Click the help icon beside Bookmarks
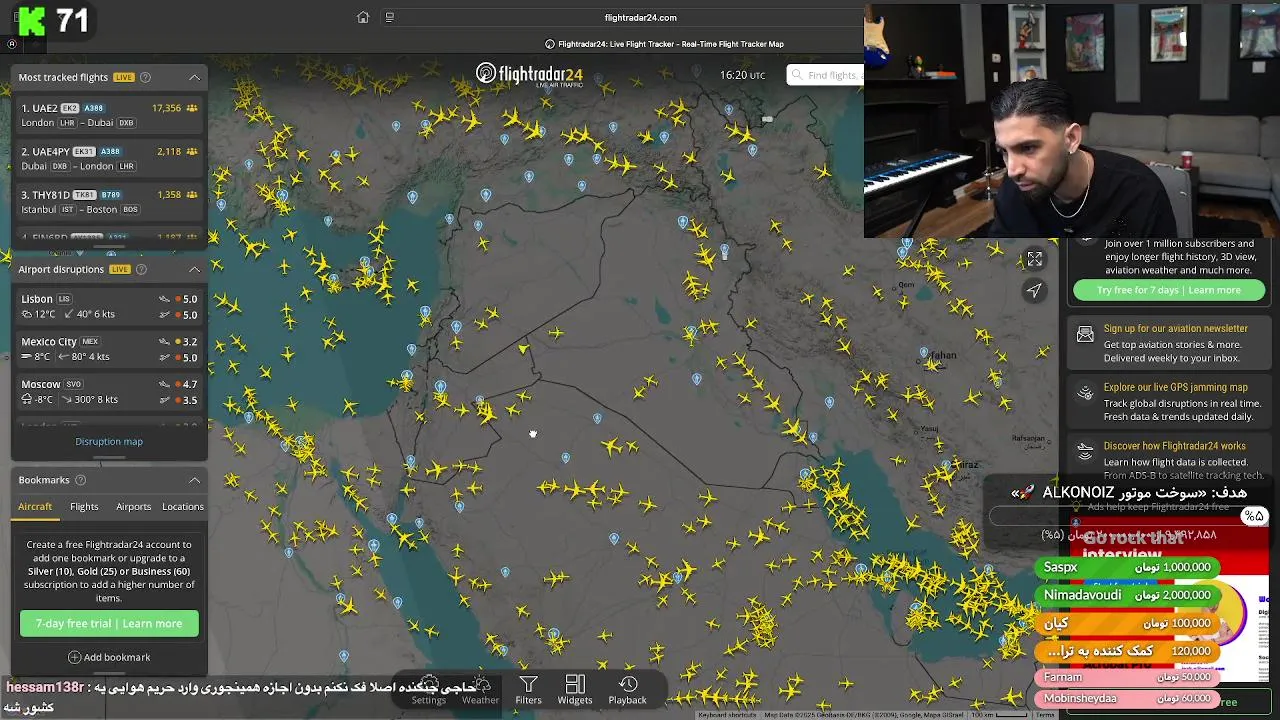 tap(80, 480)
